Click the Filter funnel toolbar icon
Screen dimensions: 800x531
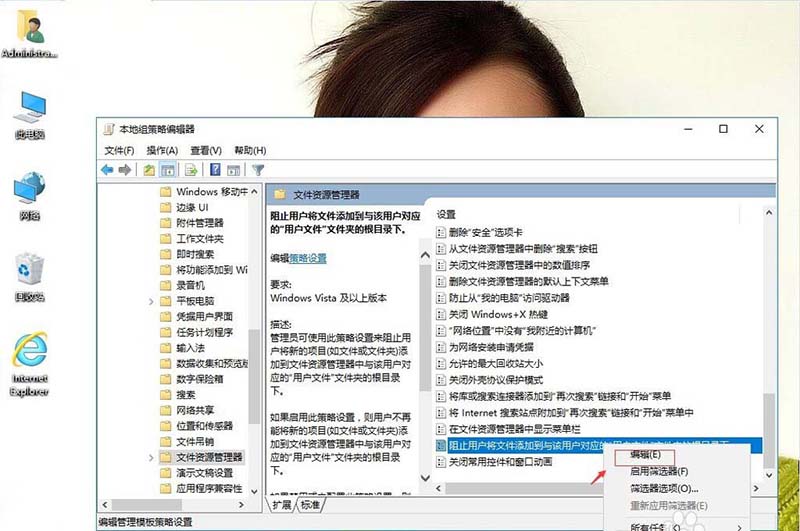258,170
